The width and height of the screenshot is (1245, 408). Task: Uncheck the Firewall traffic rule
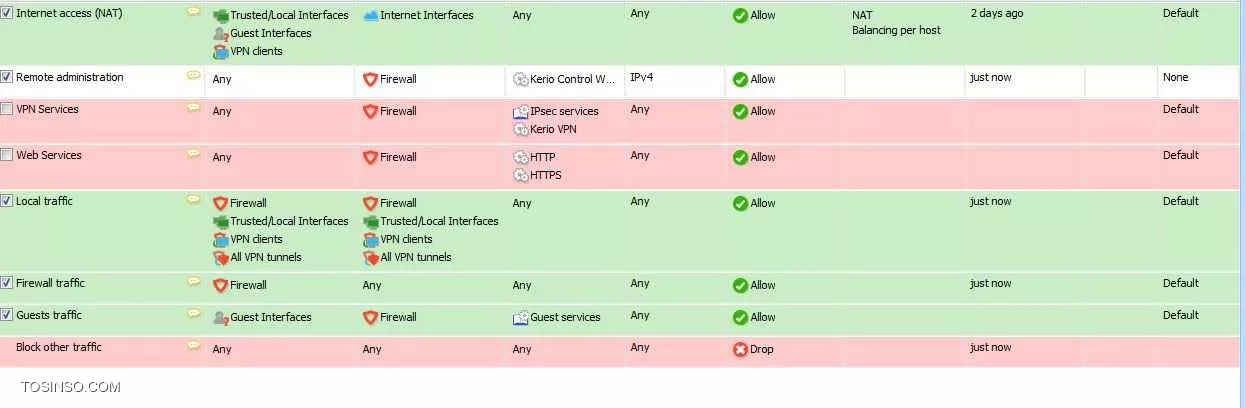tap(7, 283)
